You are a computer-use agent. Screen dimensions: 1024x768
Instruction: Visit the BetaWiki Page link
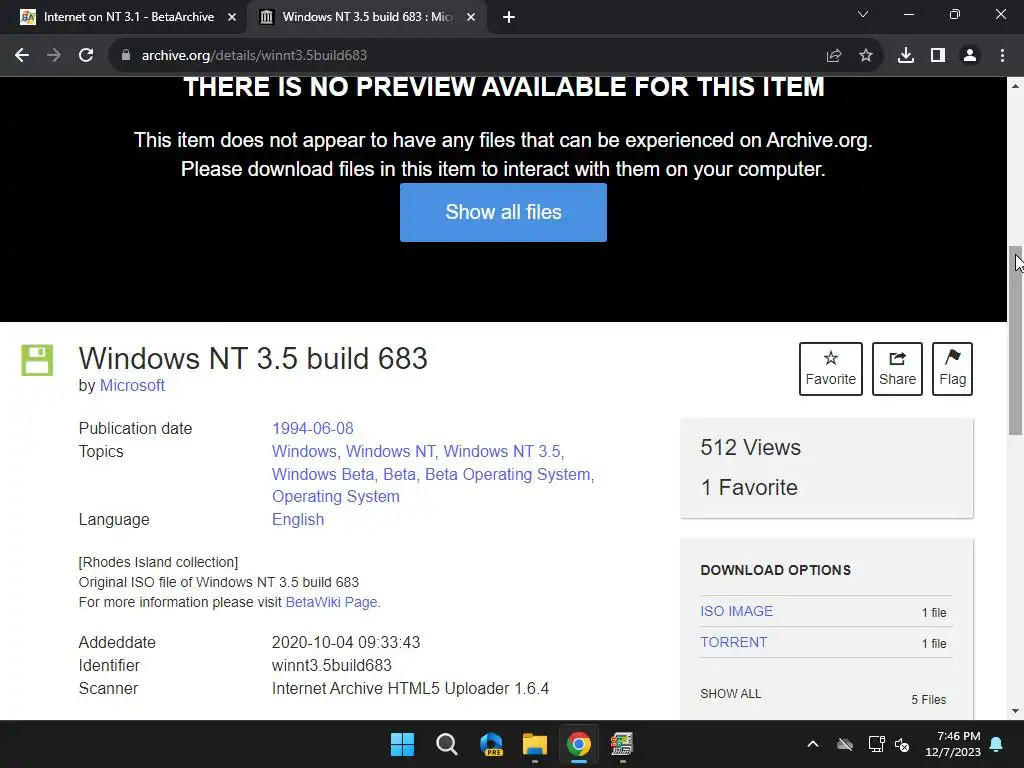click(x=331, y=602)
